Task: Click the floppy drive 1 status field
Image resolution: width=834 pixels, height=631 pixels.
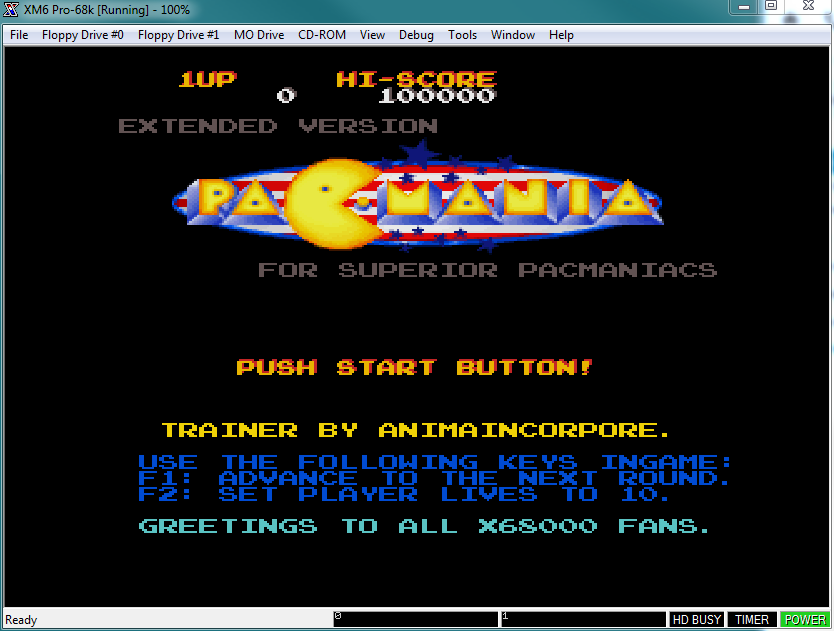Action: (x=583, y=619)
